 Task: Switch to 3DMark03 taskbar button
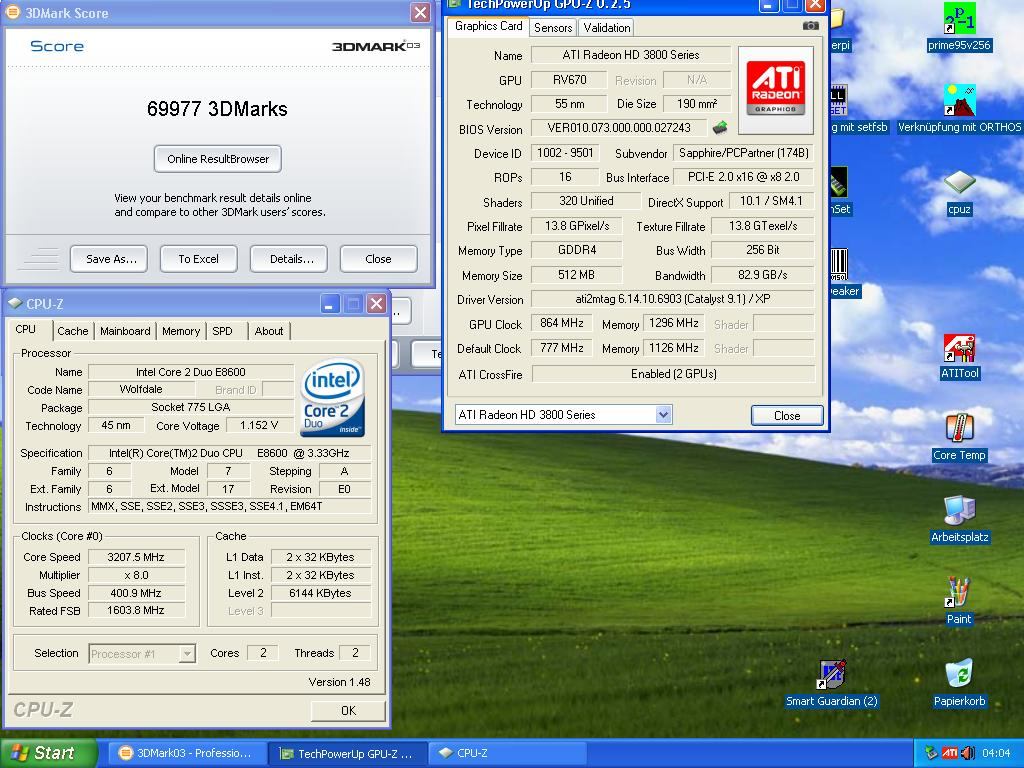click(186, 753)
